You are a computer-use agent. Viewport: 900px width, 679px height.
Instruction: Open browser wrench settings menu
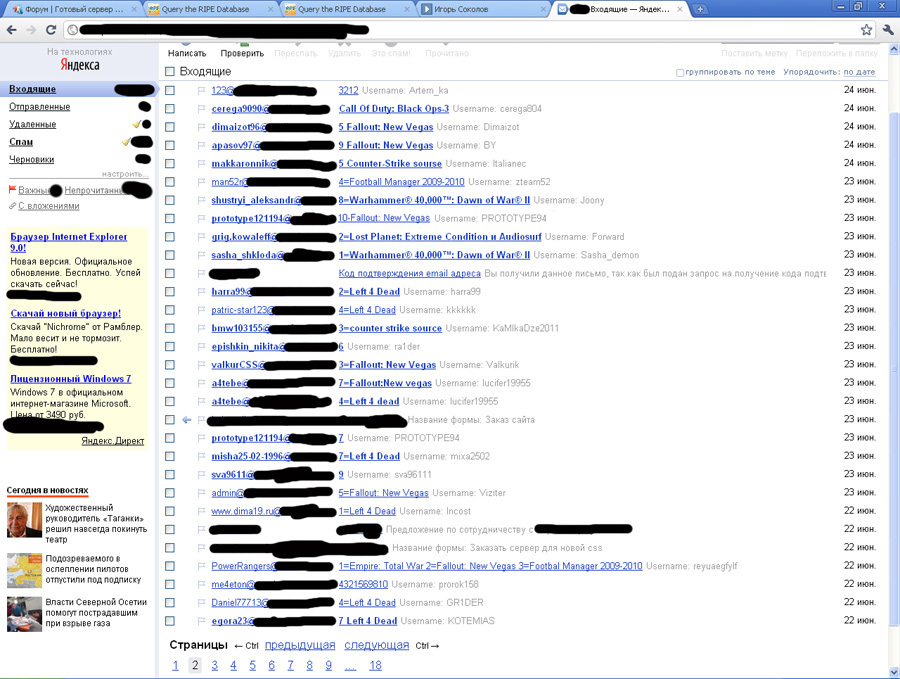coord(888,30)
